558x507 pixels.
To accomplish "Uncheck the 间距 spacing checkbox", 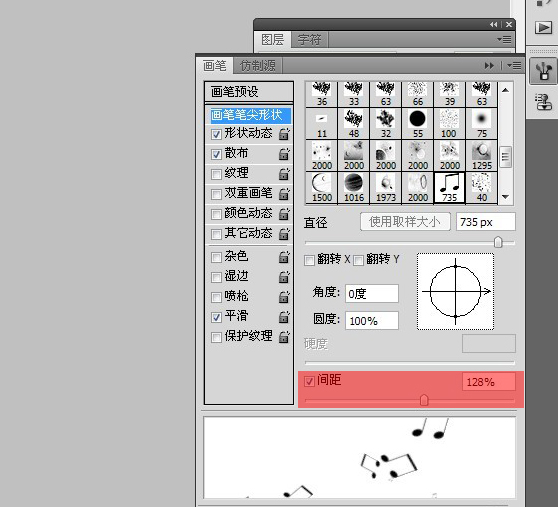I will click(x=309, y=381).
